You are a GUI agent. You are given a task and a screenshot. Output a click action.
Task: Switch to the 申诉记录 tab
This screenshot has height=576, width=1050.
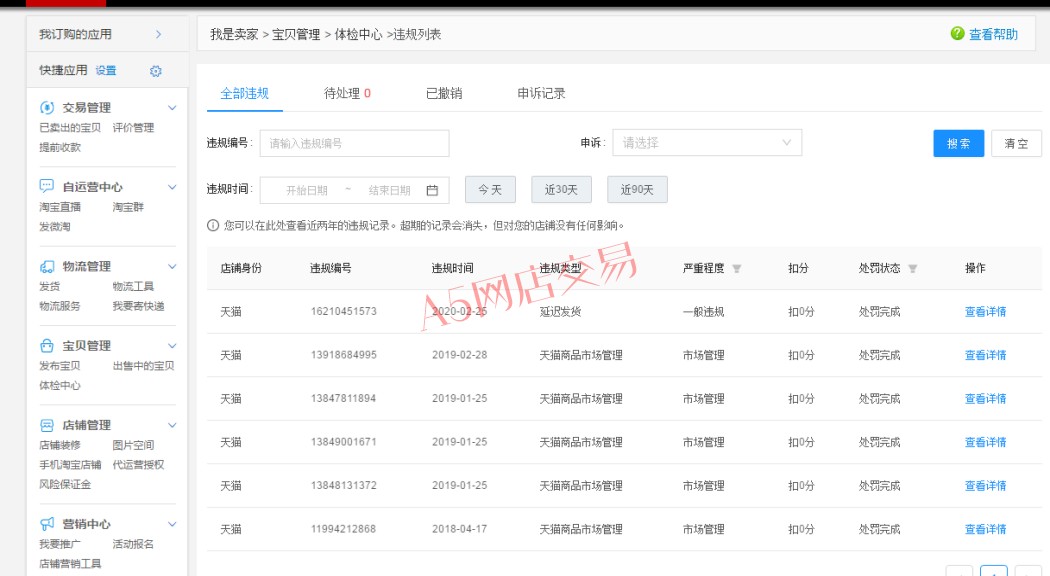pyautogui.click(x=541, y=93)
